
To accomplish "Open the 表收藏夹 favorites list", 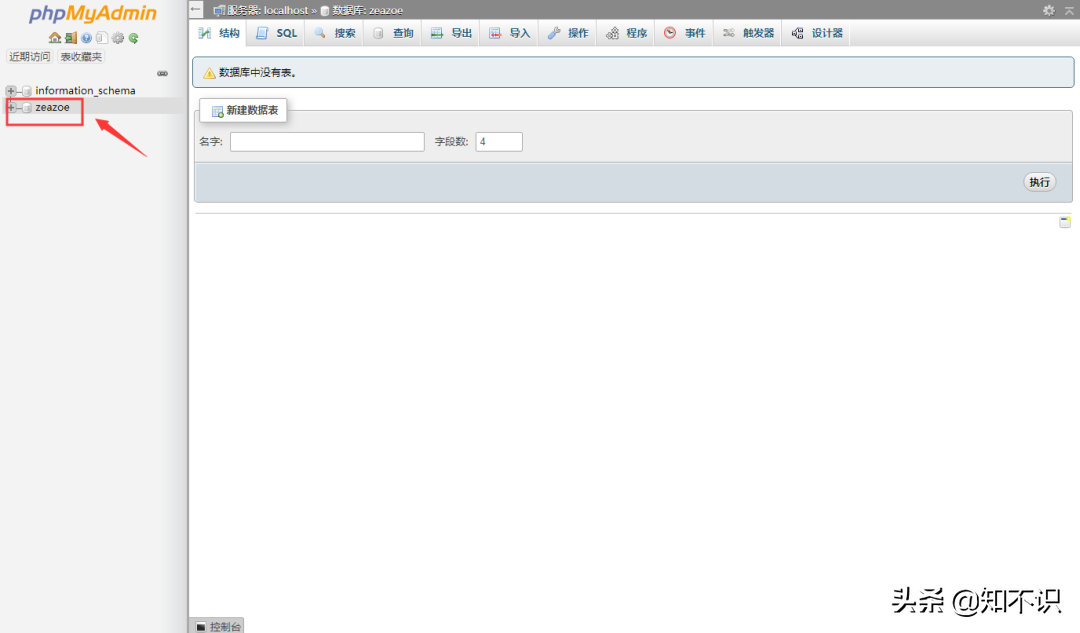I will [x=81, y=56].
